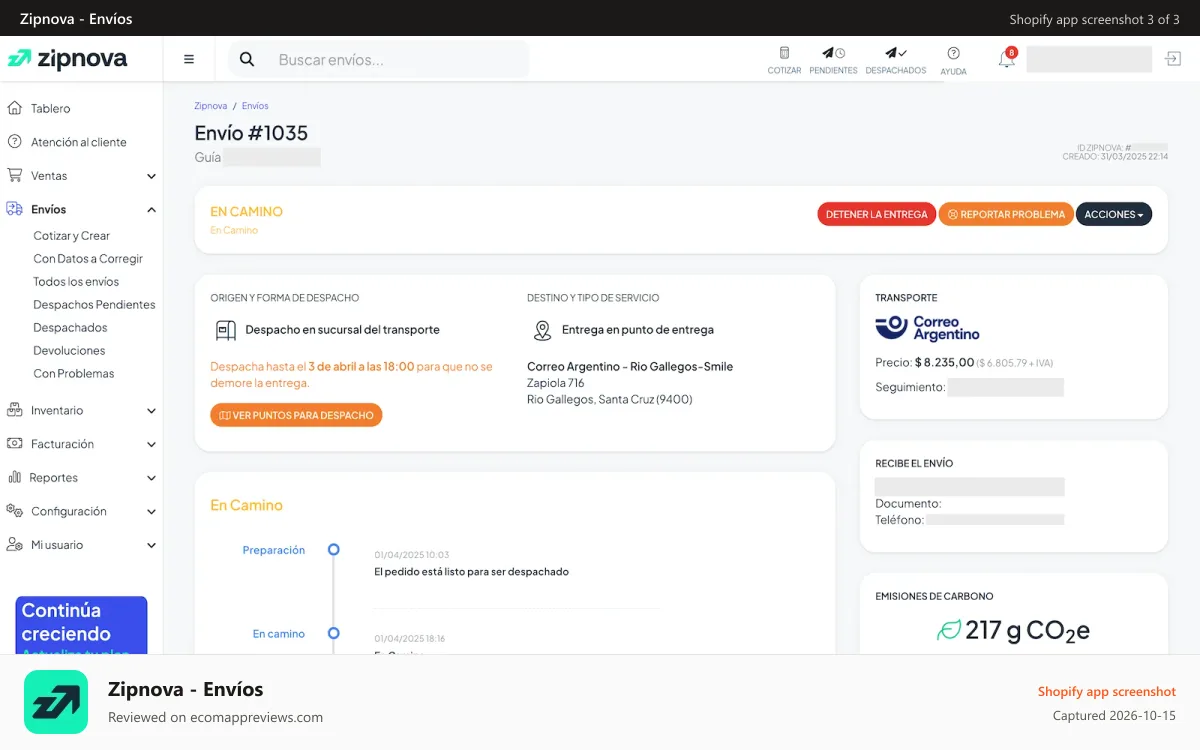This screenshot has width=1200, height=750.
Task: Open the ACCIONES dropdown button
Action: tap(1114, 214)
